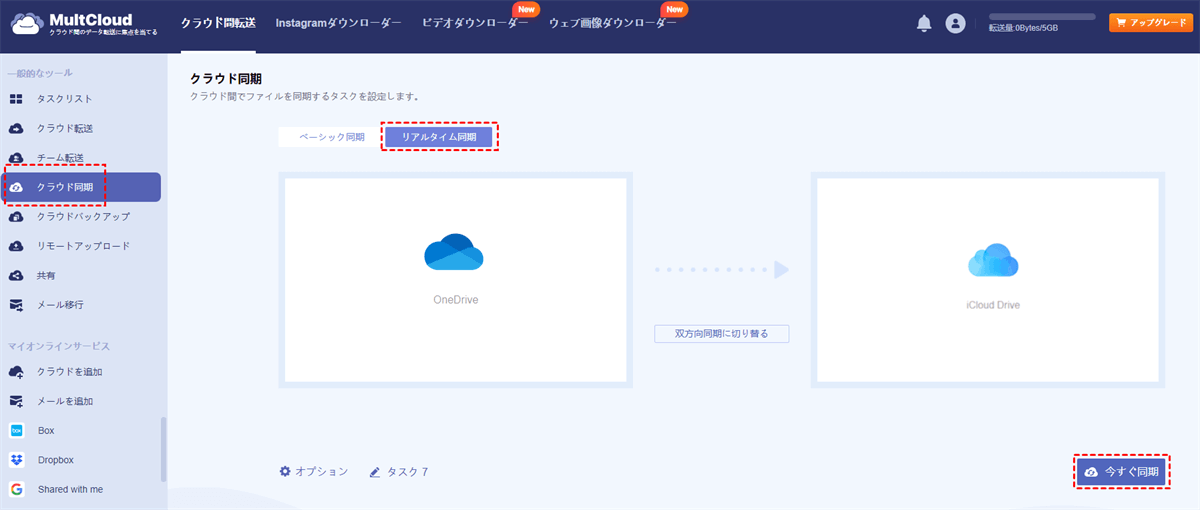The image size is (1200, 510).
Task: Click the pencil icon beside タスク 7
Action: pos(375,472)
